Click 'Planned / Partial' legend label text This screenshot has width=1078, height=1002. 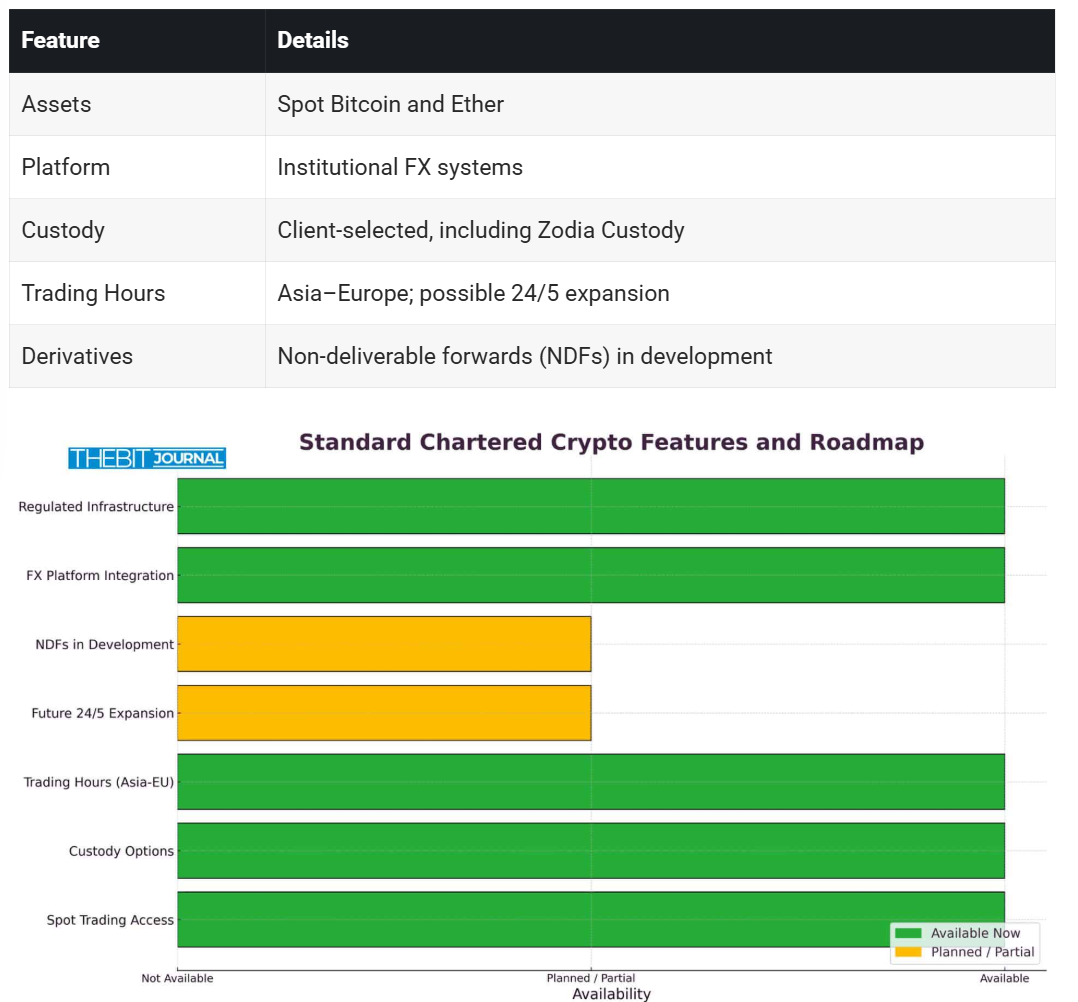coord(982,952)
